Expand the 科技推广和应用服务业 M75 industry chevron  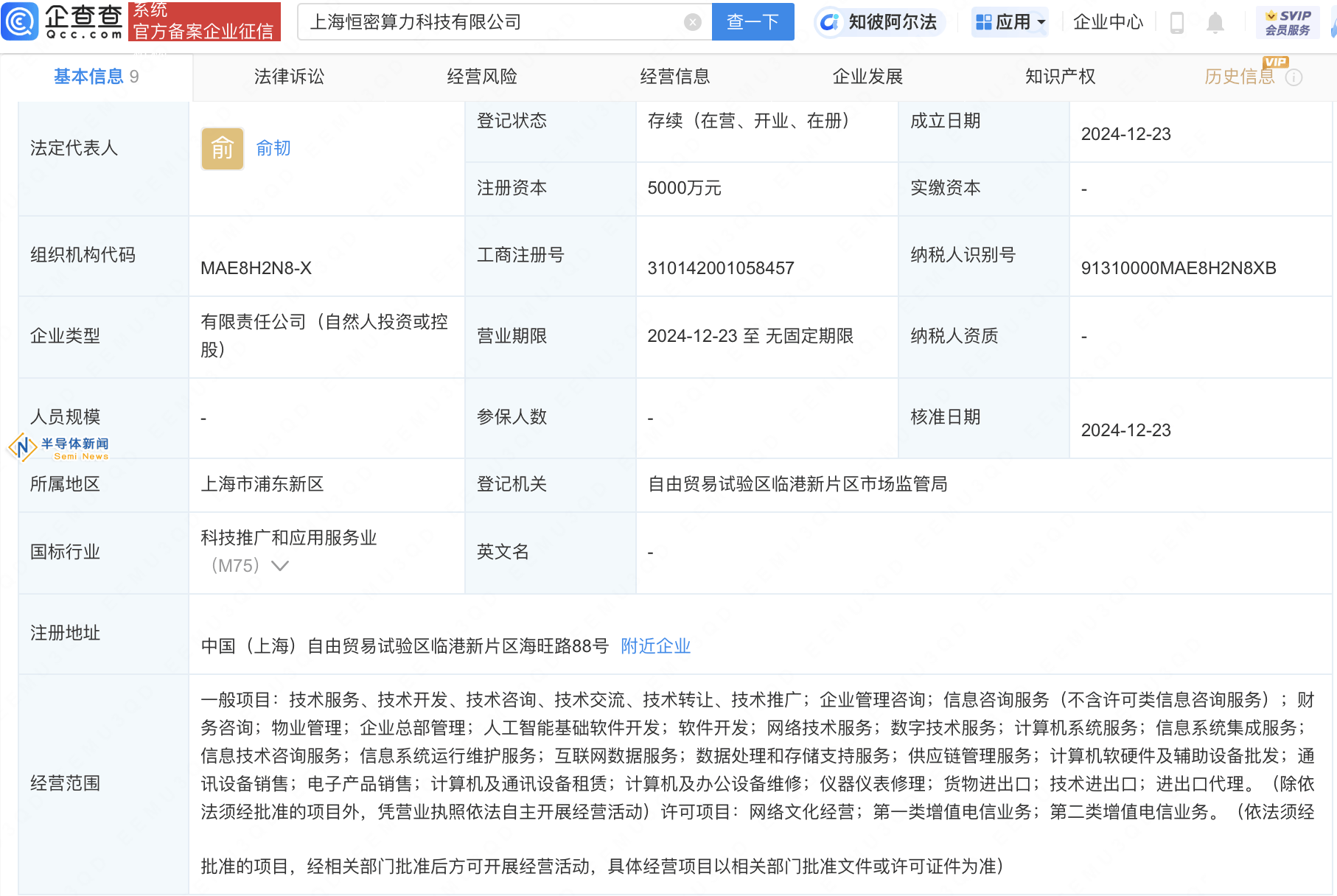279,566
